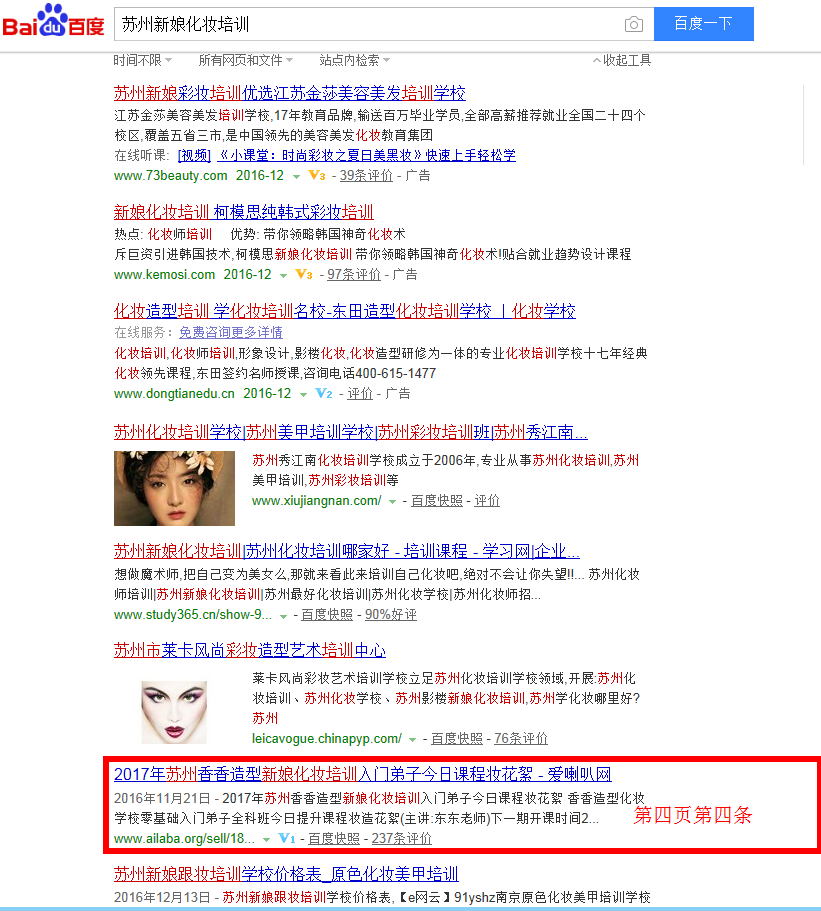Click the V1 badge next to www.ailaba.org
This screenshot has height=911, width=821.
(287, 838)
